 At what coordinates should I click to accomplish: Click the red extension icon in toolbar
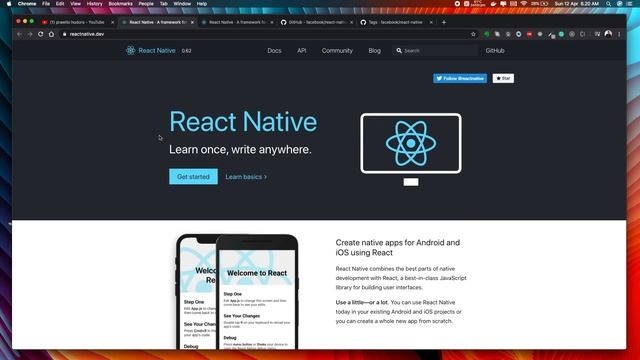coord(529,34)
